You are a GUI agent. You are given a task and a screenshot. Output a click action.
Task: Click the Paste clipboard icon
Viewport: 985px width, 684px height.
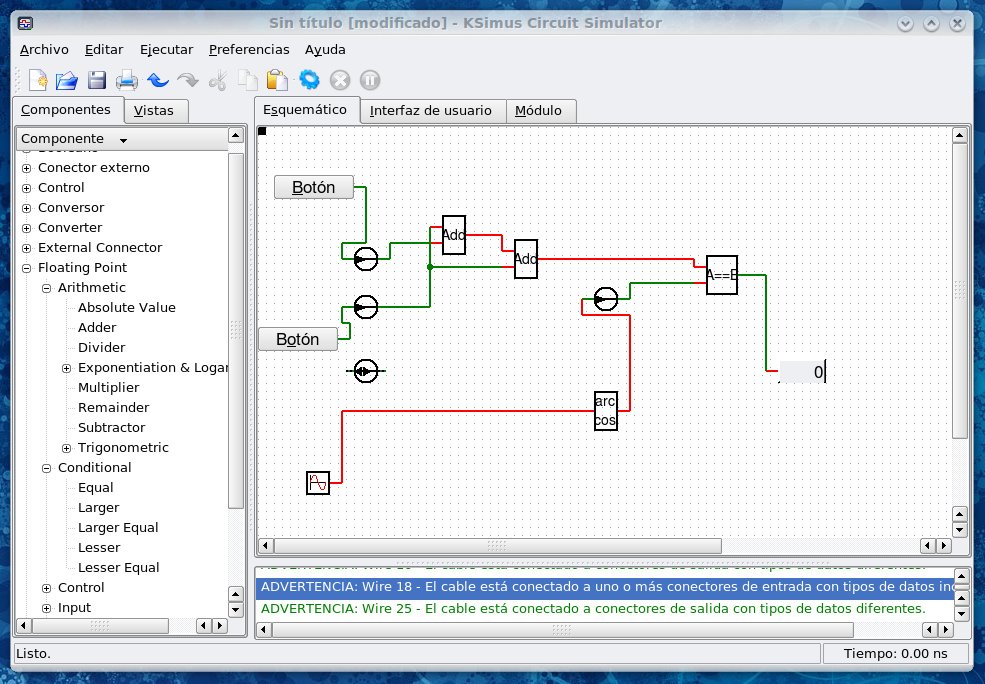pyautogui.click(x=277, y=80)
